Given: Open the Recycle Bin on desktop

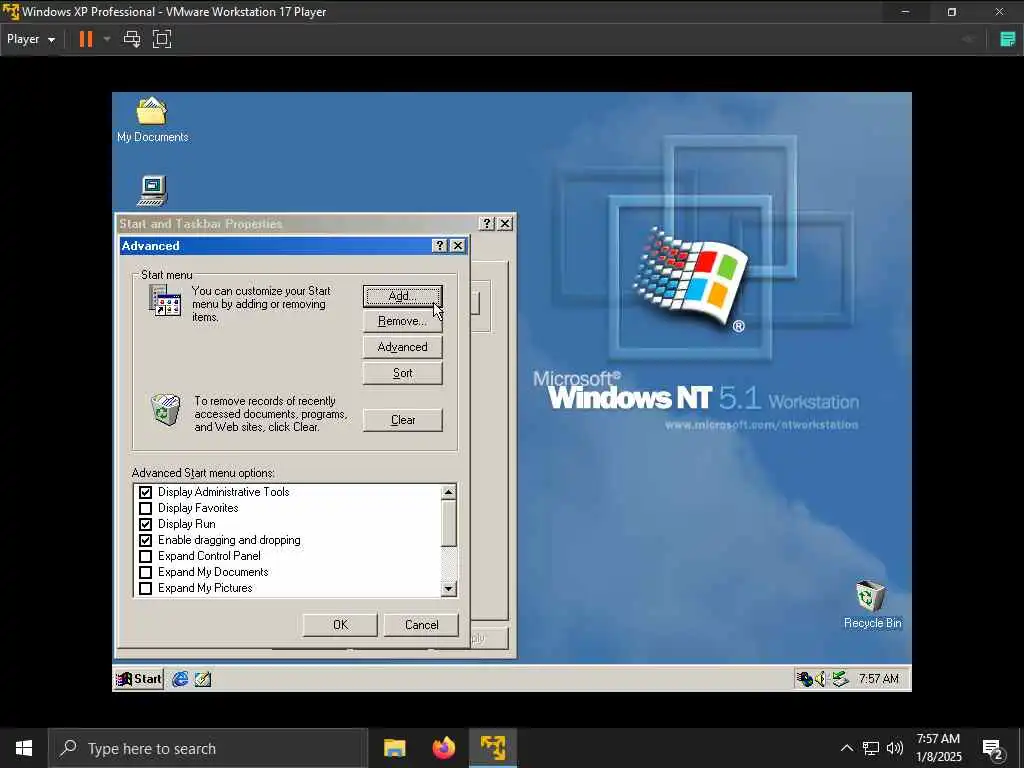Looking at the screenshot, I should point(871,604).
